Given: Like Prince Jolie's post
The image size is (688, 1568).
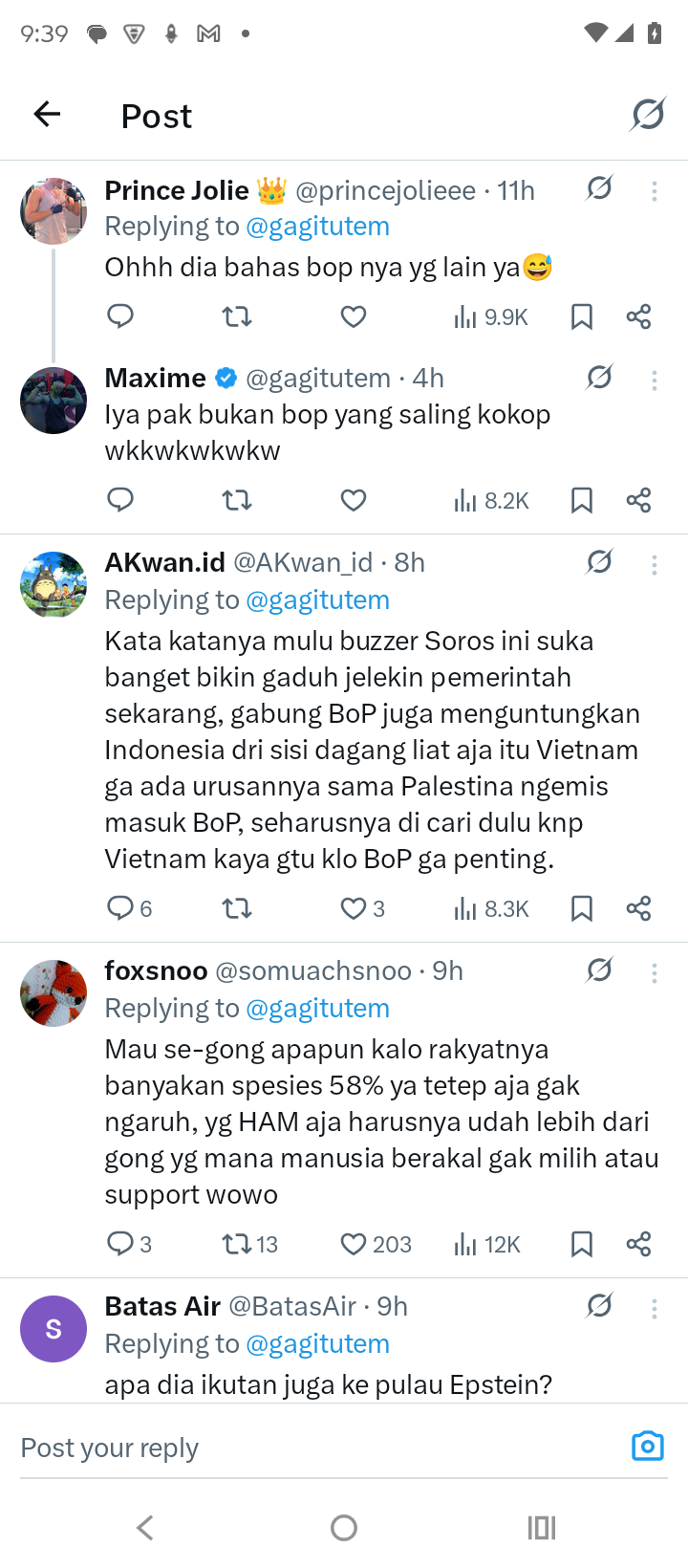Looking at the screenshot, I should click(x=354, y=316).
